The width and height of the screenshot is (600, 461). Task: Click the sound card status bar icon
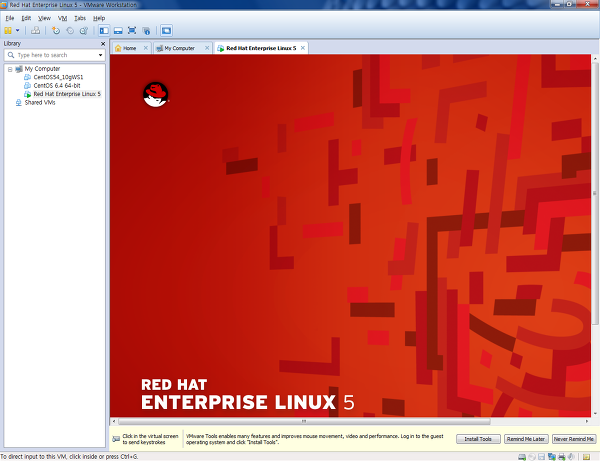[x=571, y=457]
